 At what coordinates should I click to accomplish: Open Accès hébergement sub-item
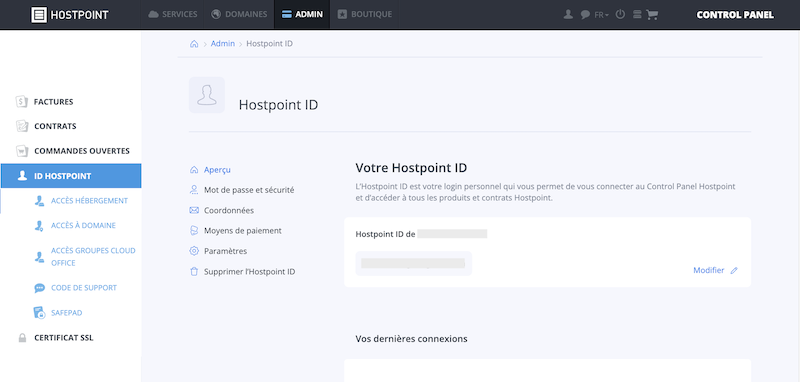(x=89, y=201)
